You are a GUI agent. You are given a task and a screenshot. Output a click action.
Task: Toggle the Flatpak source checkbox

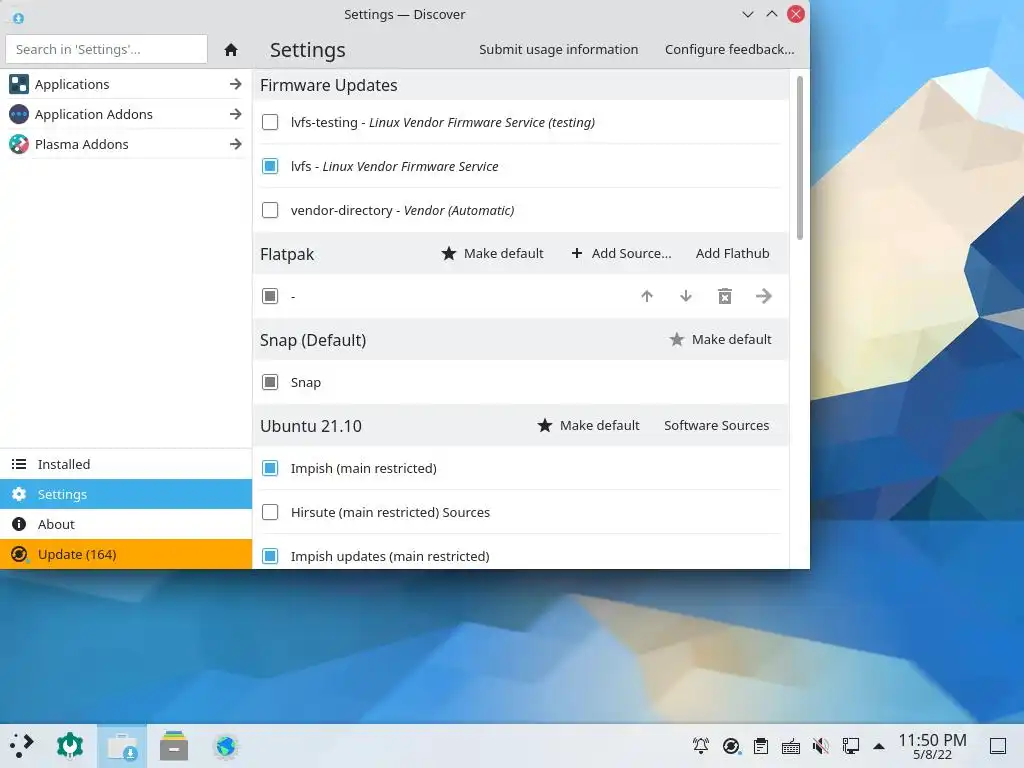coord(270,296)
